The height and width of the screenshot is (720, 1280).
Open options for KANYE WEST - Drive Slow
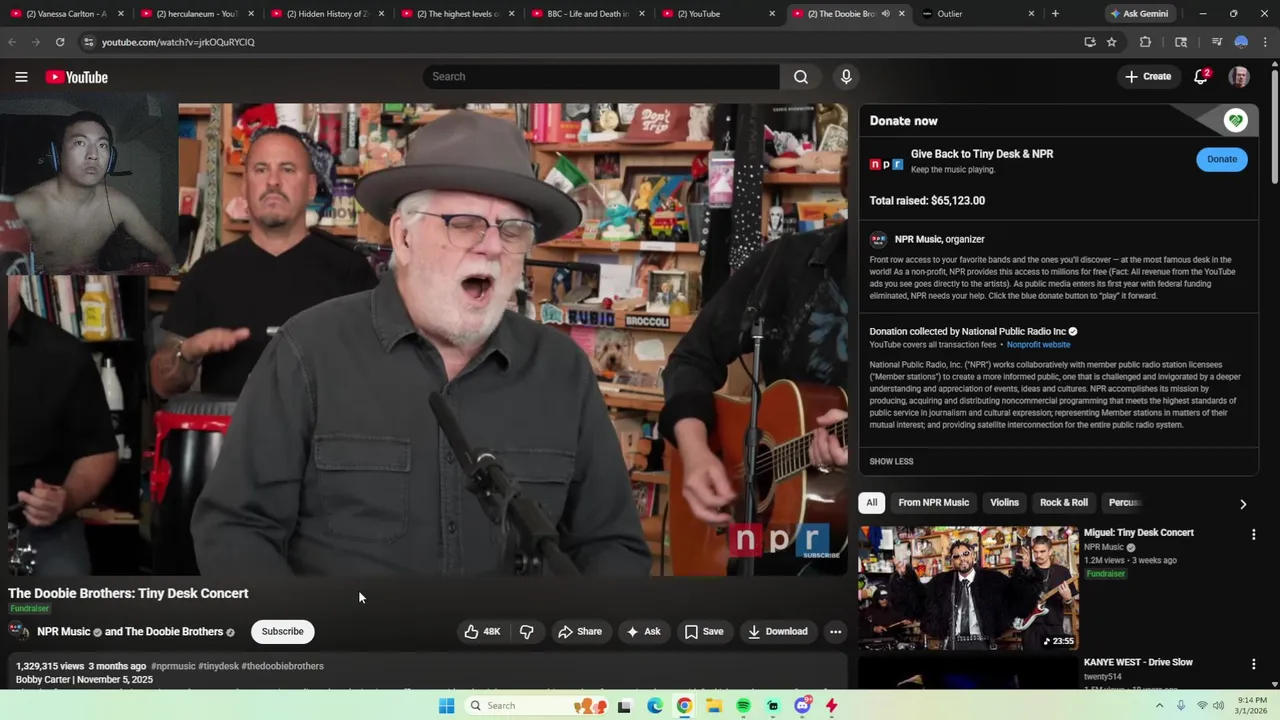(x=1253, y=664)
